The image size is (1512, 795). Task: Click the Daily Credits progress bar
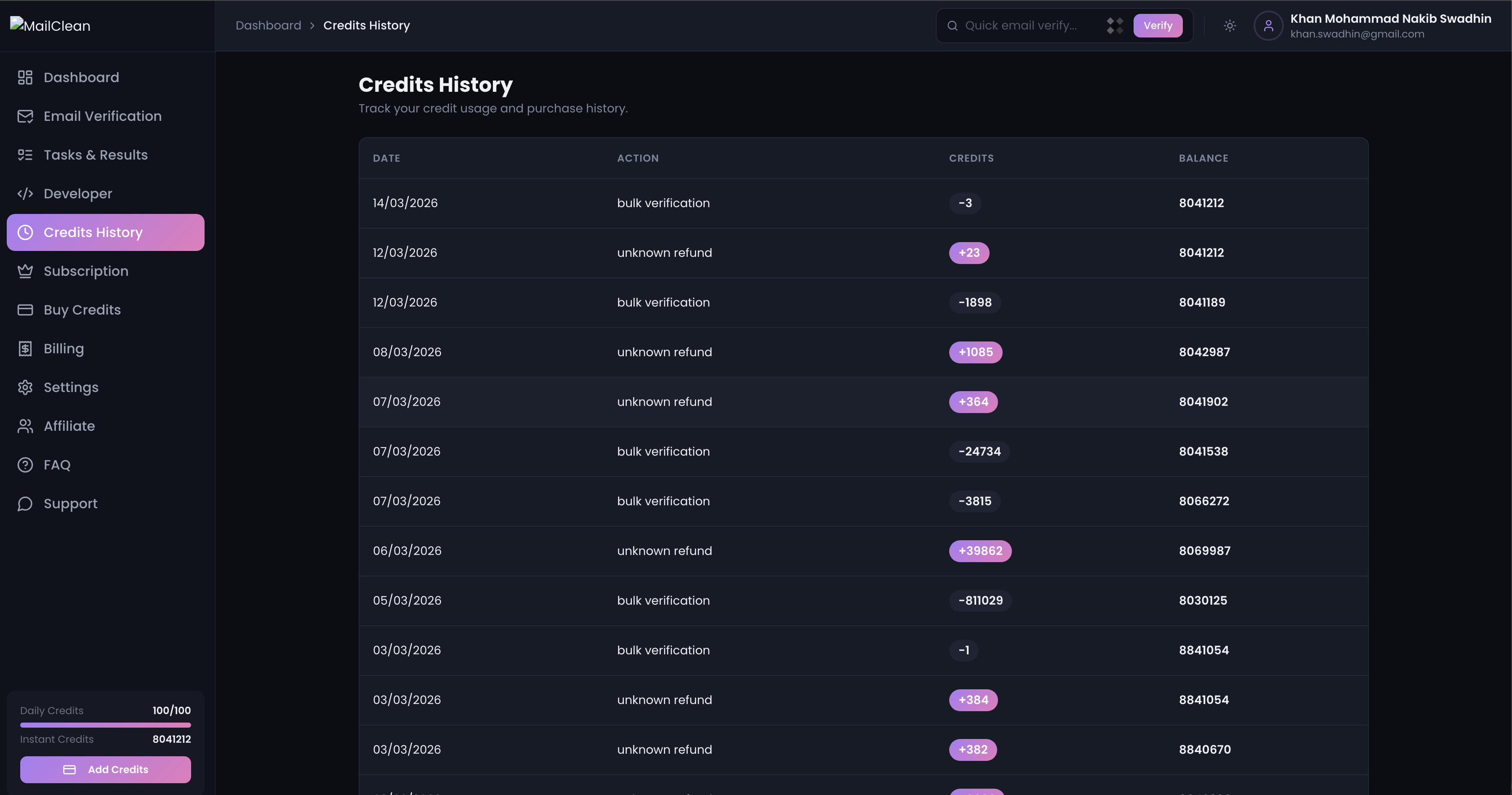pyautogui.click(x=105, y=725)
